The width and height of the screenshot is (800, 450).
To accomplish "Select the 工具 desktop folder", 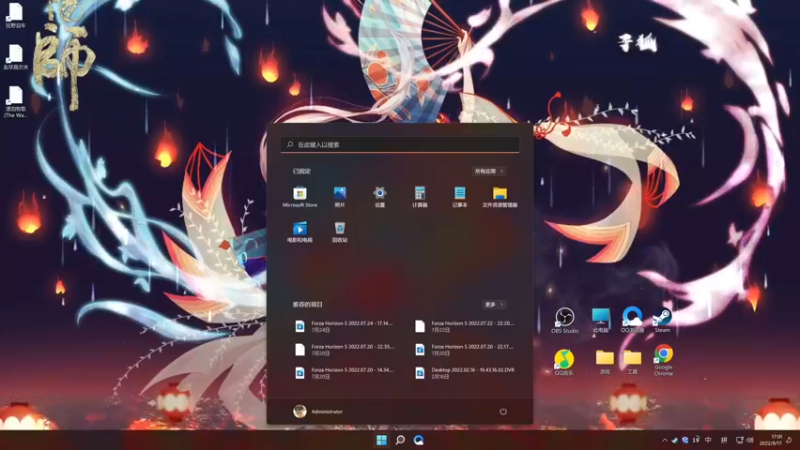I will pos(632,362).
